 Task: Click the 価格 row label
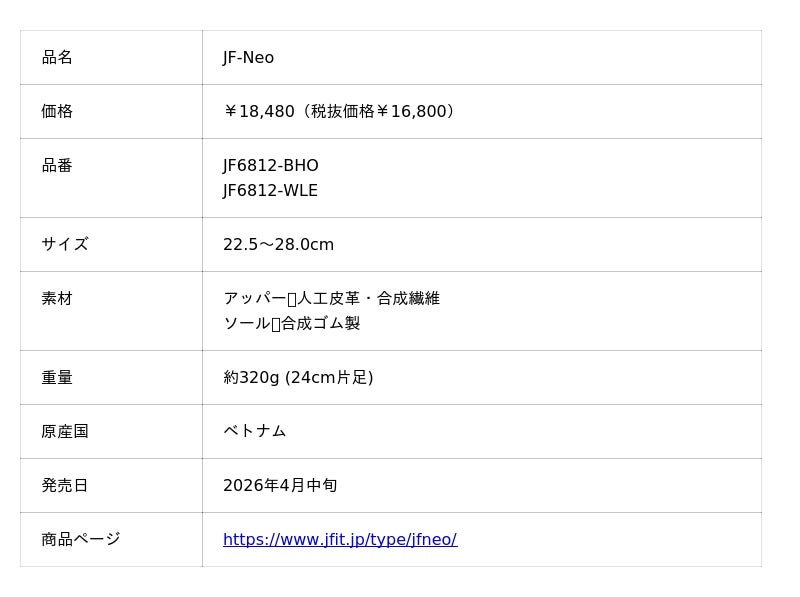(x=57, y=112)
